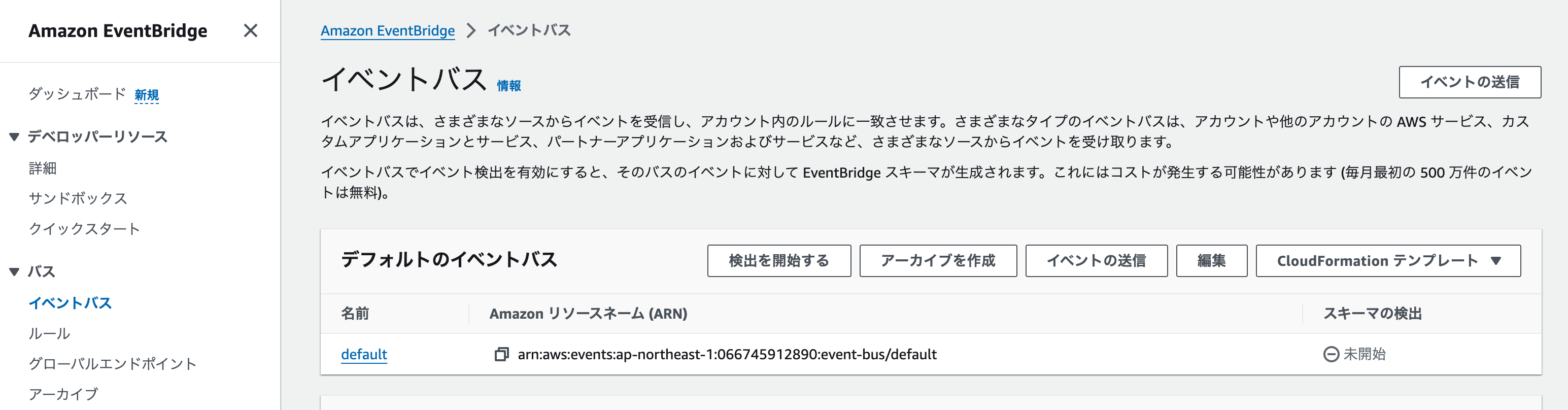The width and height of the screenshot is (1568, 410).
Task: Create an archive with アーカイブを作成
Action: 937,260
